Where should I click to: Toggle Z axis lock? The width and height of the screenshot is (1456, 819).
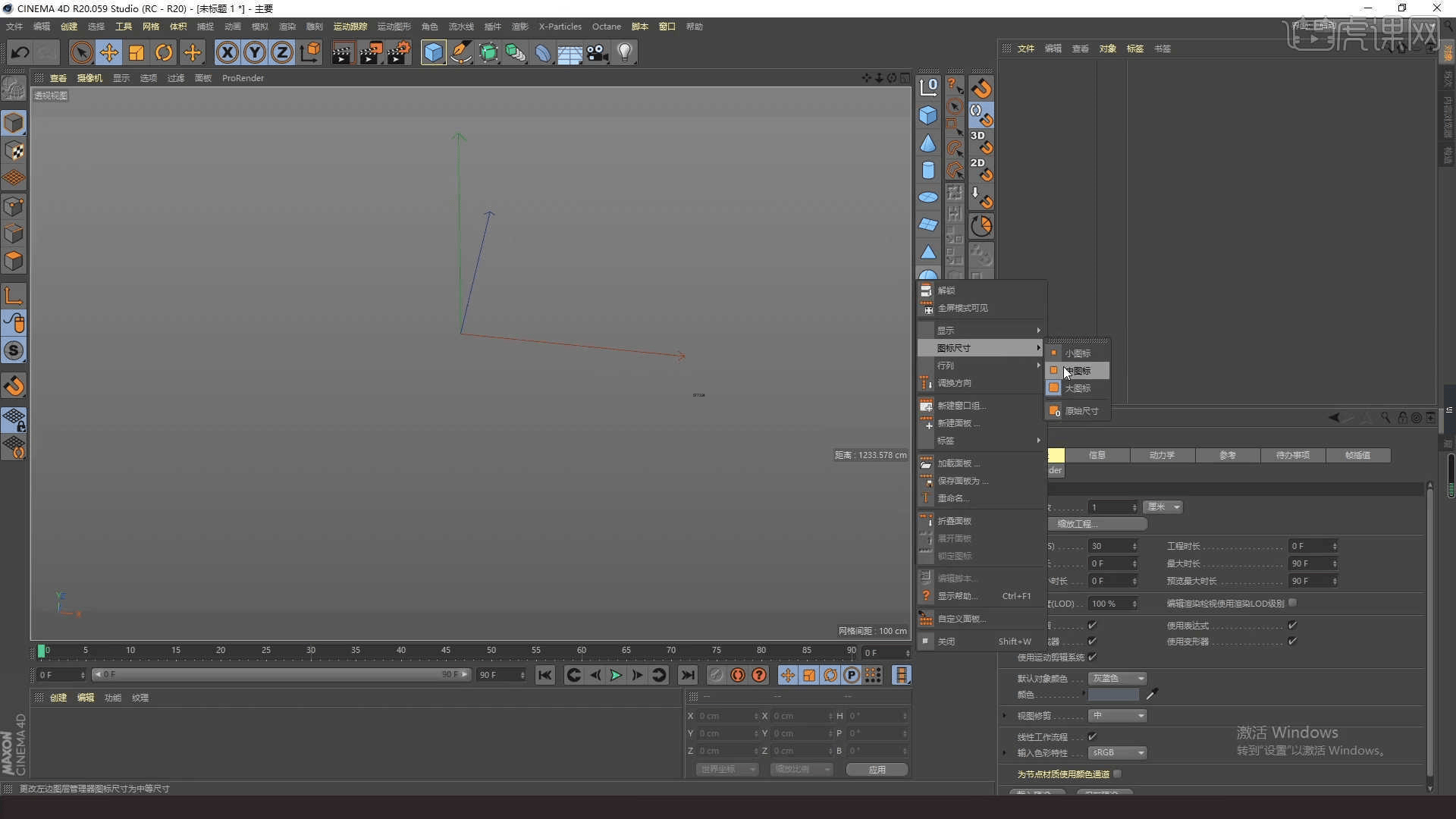(x=282, y=52)
